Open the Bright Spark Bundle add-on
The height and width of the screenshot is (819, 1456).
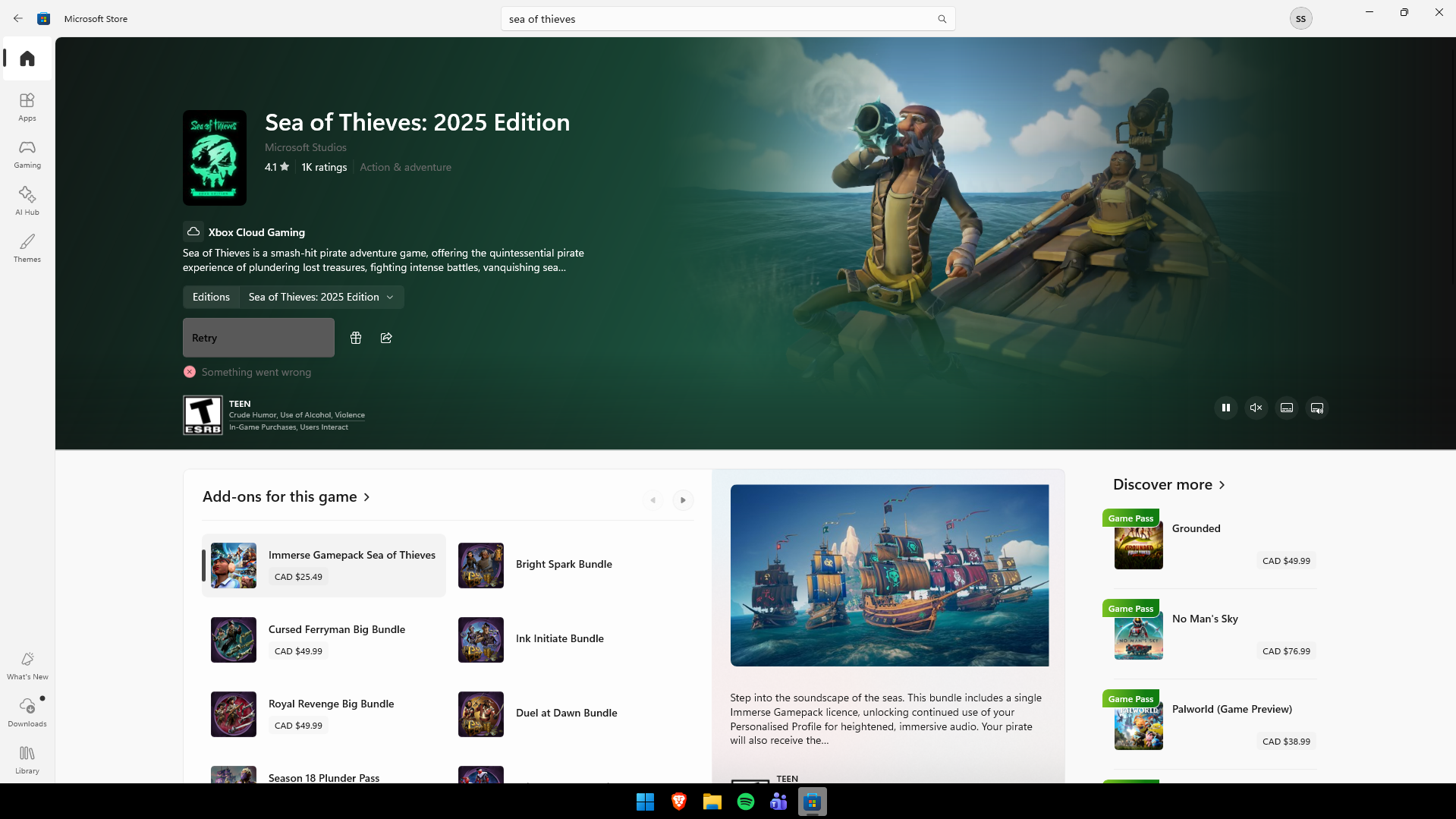(x=572, y=565)
